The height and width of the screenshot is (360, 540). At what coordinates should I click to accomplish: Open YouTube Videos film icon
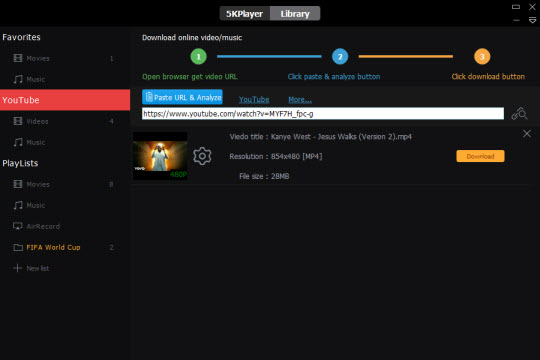coord(18,121)
